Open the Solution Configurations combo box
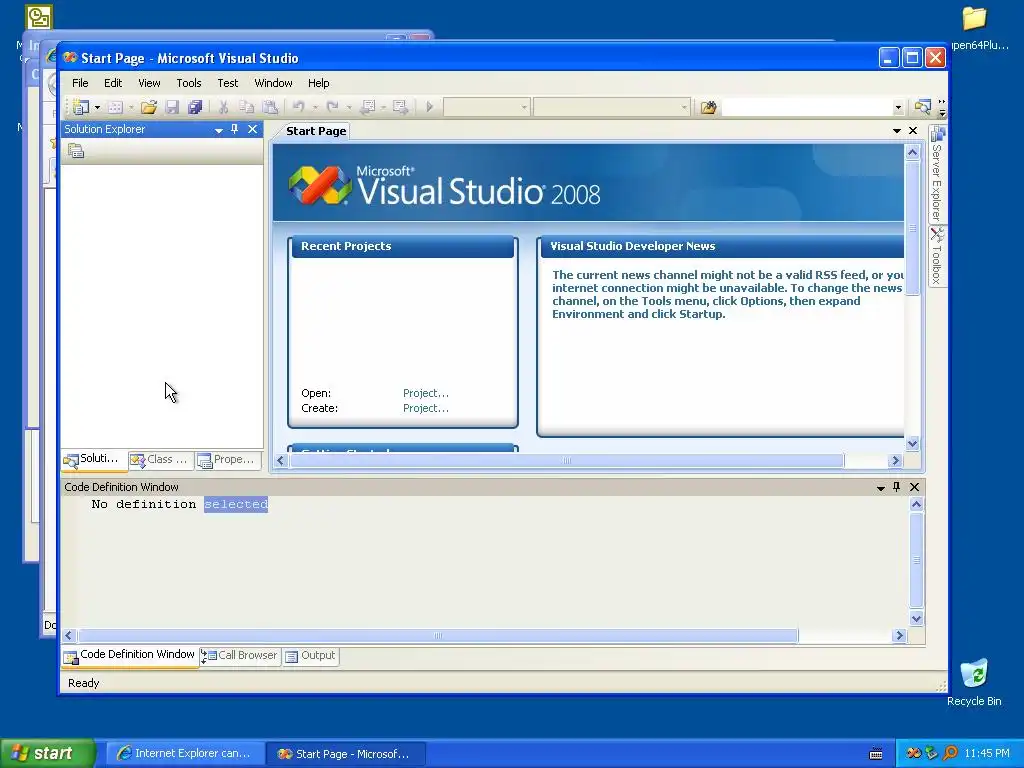Screen dimensions: 1024x768 tap(487, 106)
